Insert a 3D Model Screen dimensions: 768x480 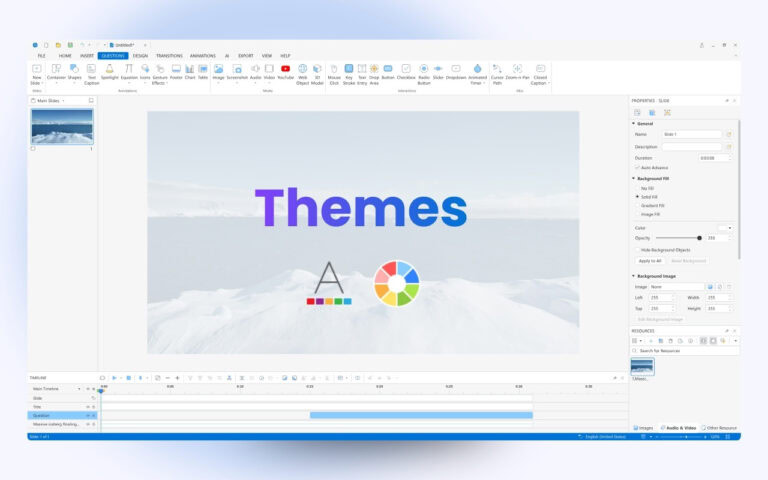click(x=317, y=74)
